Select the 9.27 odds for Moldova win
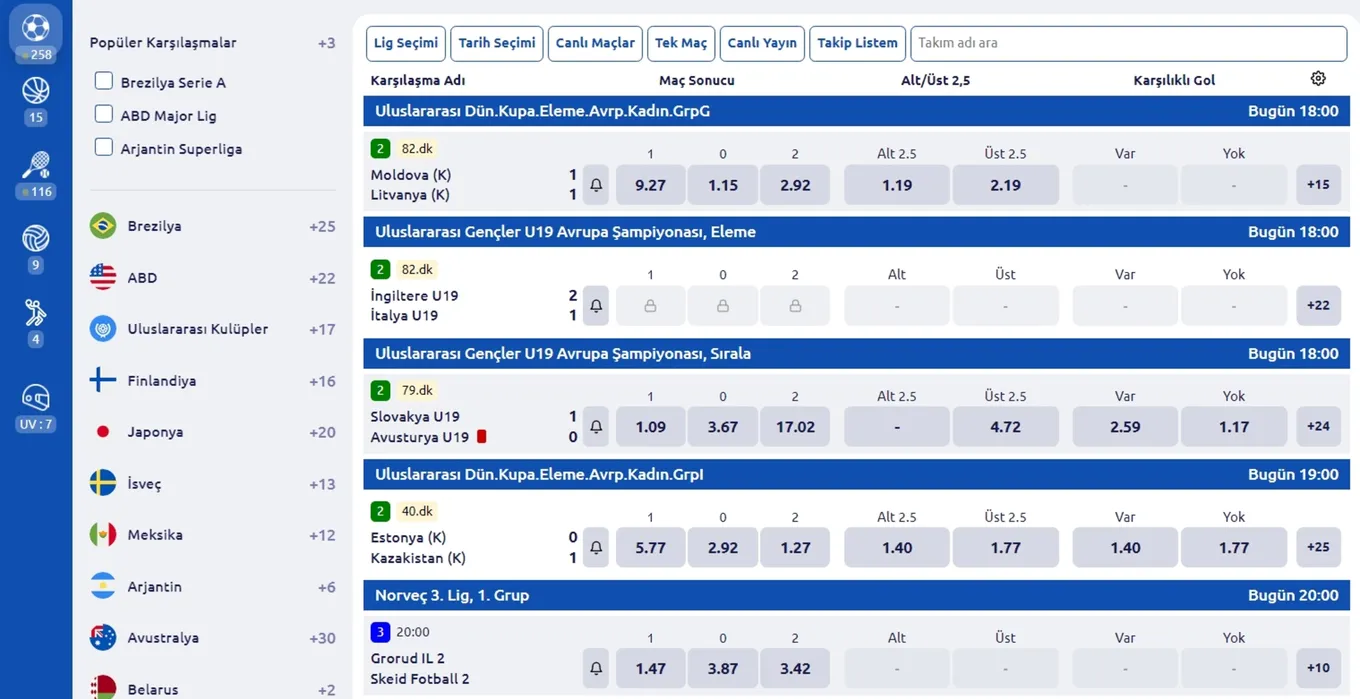Image resolution: width=1360 pixels, height=699 pixels. click(650, 185)
